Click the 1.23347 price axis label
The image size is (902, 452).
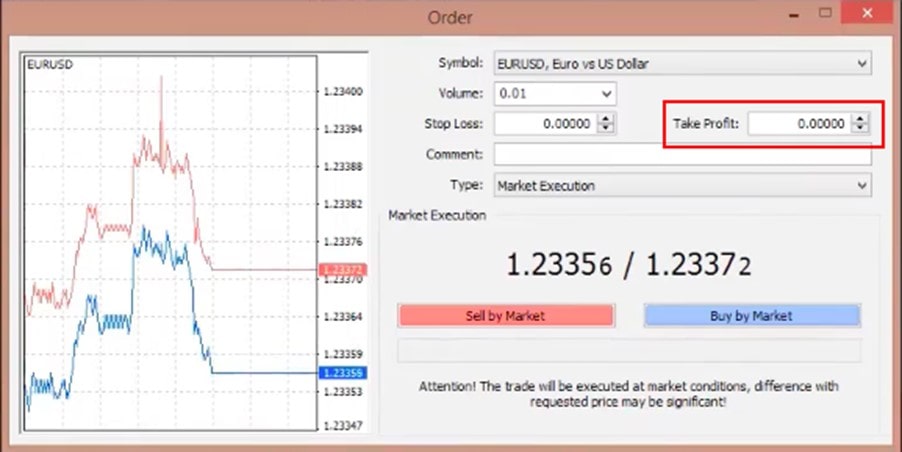click(343, 426)
